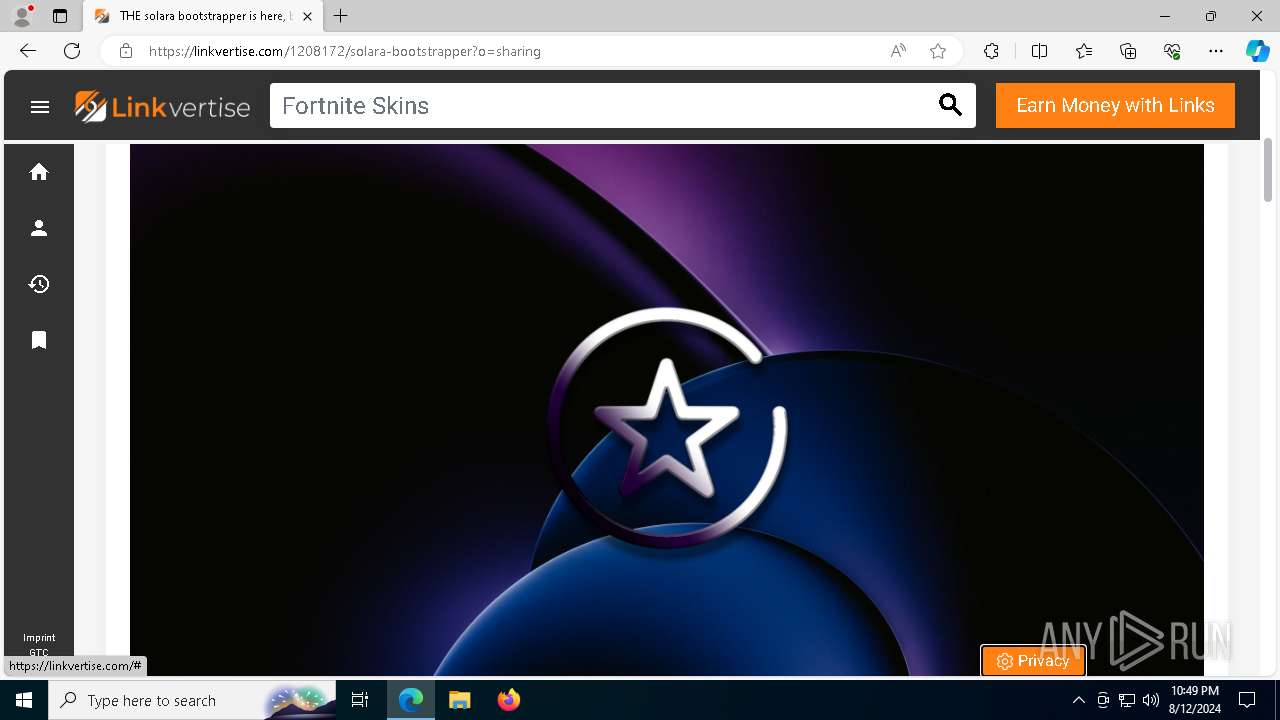
Task: Click the page vertical scrollbar
Action: pyautogui.click(x=1268, y=170)
